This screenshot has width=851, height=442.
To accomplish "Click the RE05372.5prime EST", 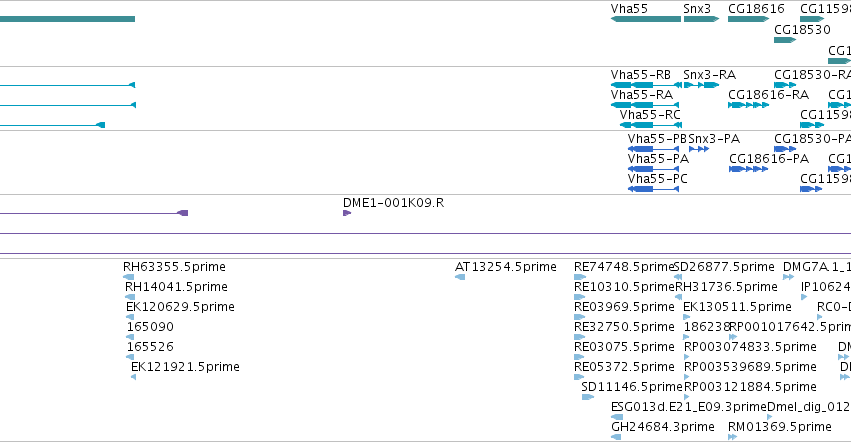I will [x=579, y=377].
